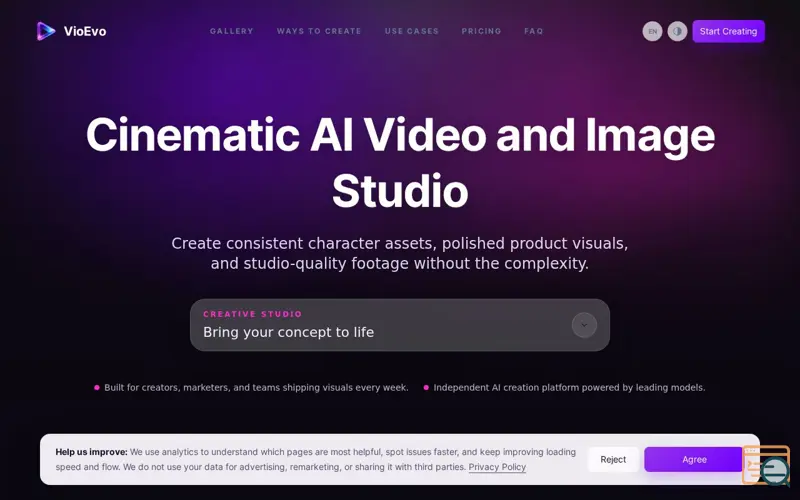Open the Privacy Policy link
Screen dimensions: 800x500
497,467
